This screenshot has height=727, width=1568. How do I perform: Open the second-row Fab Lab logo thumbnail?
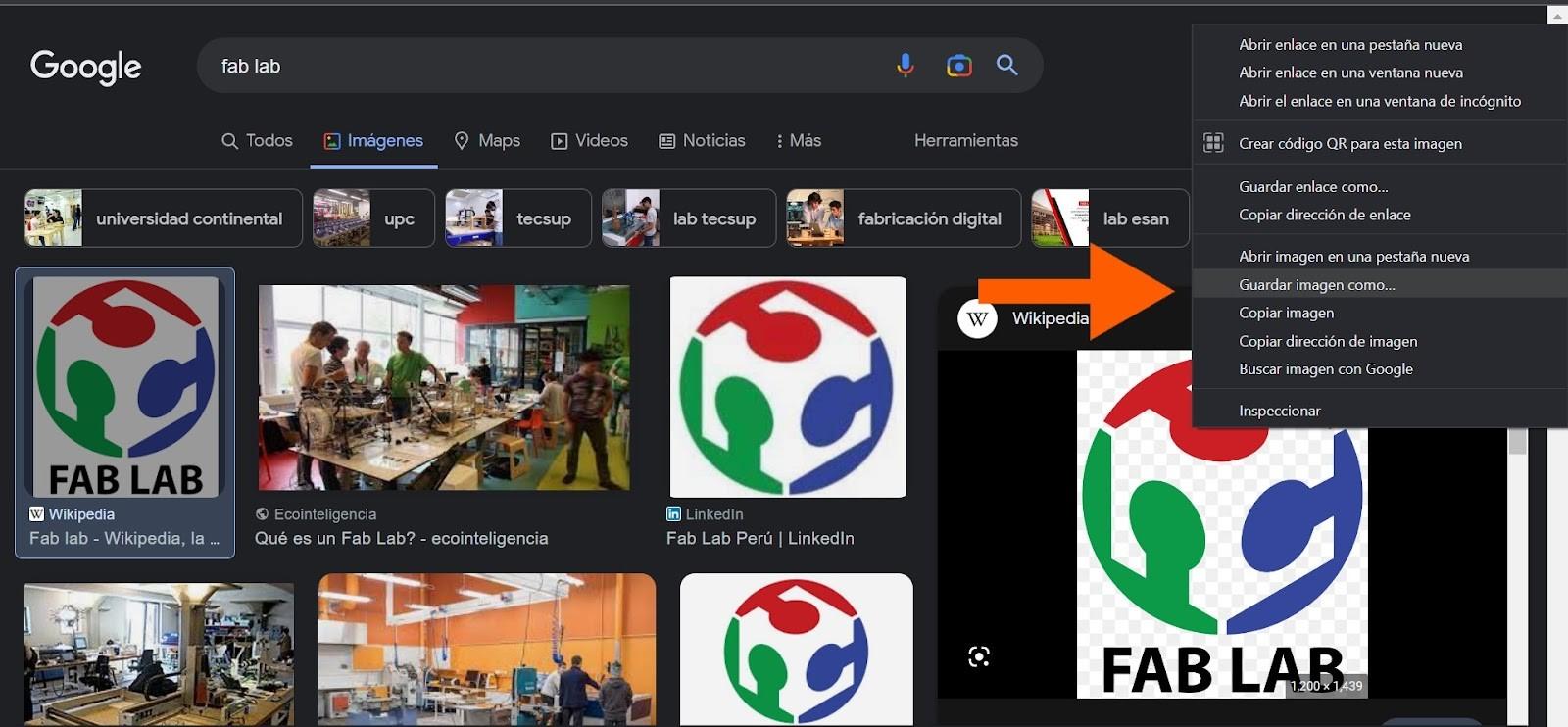coord(797,650)
